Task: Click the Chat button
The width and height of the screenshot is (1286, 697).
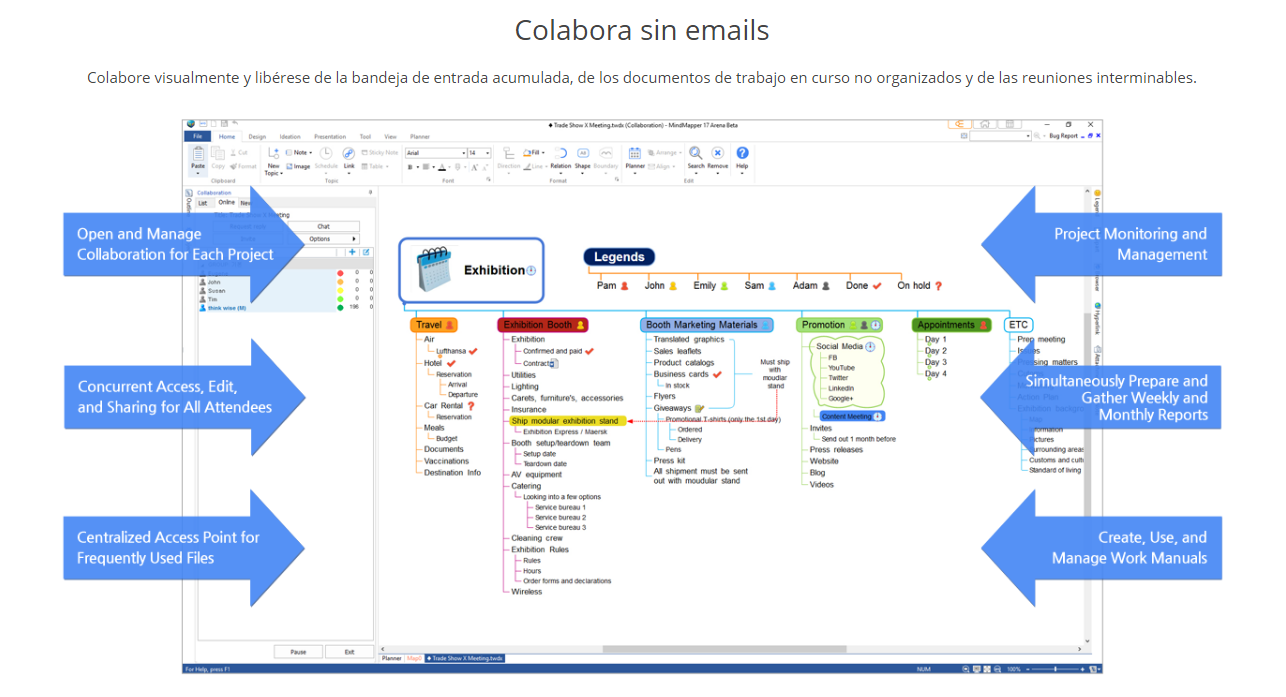Action: (x=323, y=226)
